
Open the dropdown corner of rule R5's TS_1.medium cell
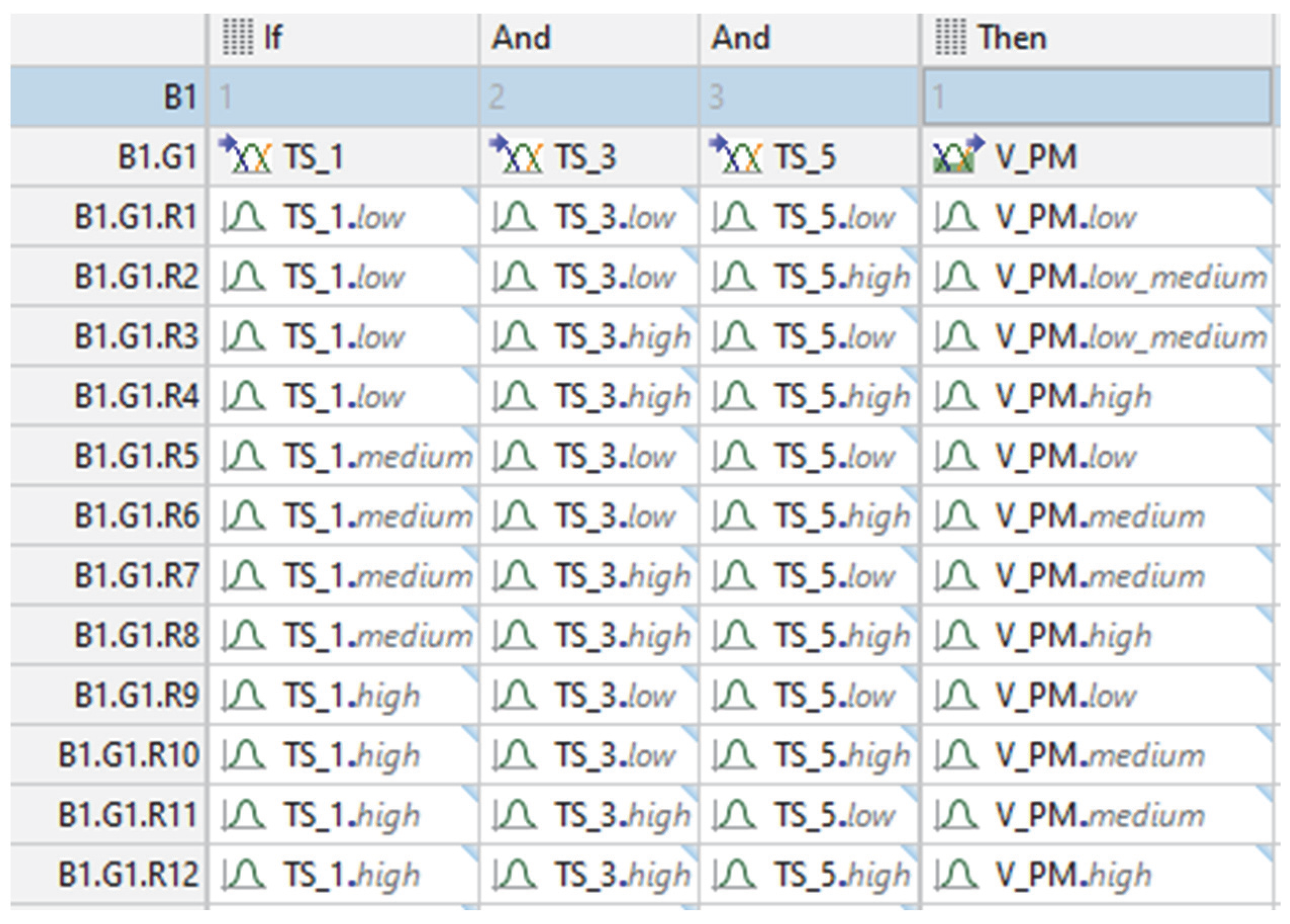coord(472,432)
